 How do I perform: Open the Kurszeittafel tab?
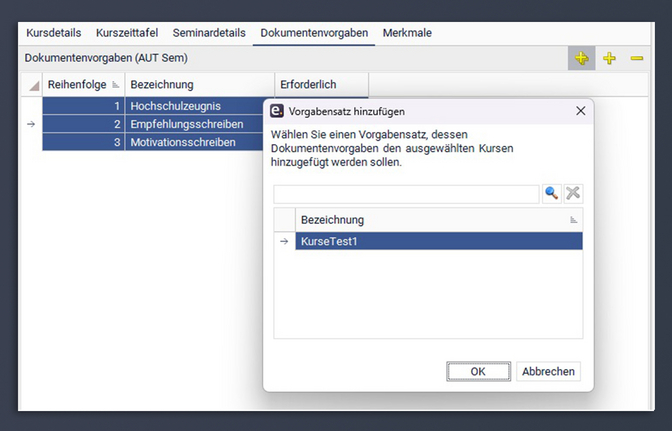[127, 33]
